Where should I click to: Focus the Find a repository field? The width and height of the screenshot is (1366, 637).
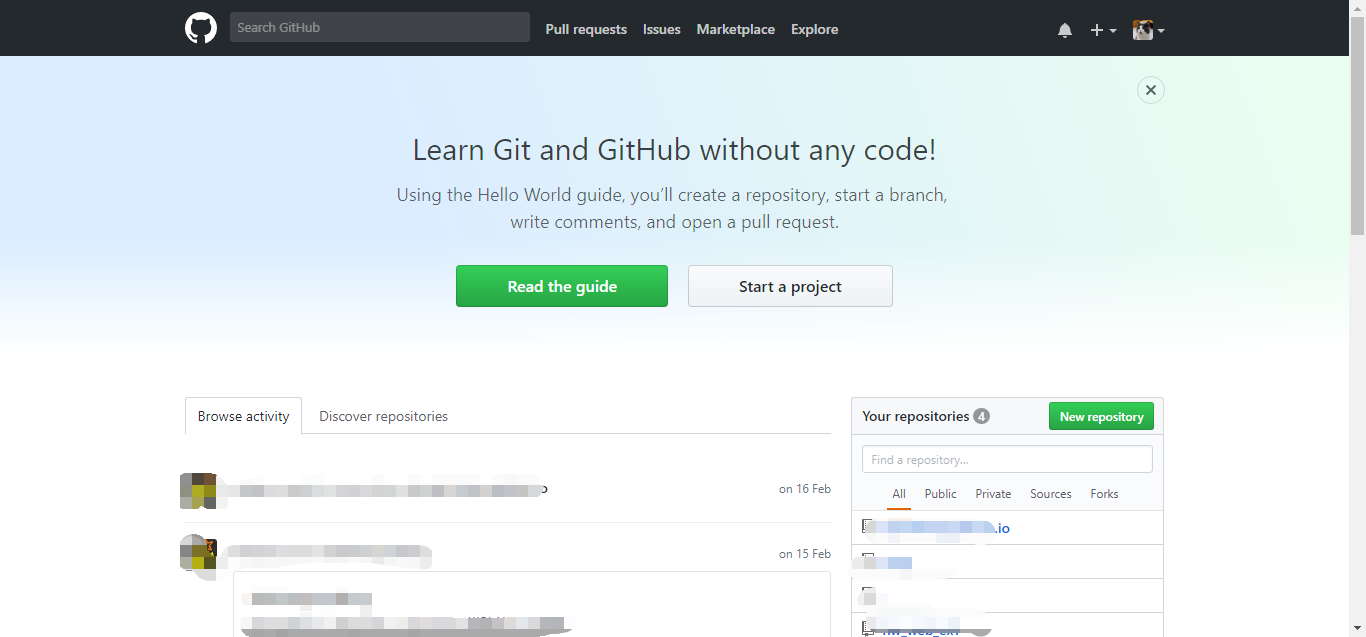(1007, 459)
